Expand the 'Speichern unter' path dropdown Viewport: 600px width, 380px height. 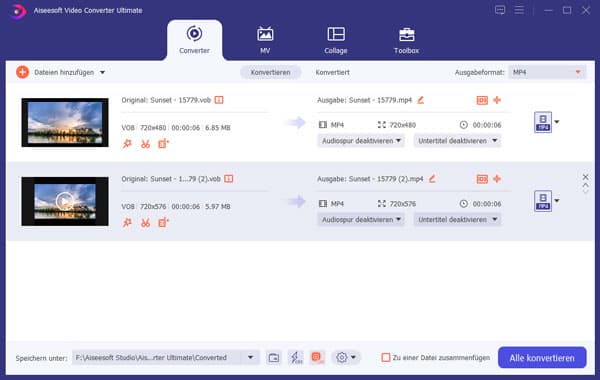point(250,358)
